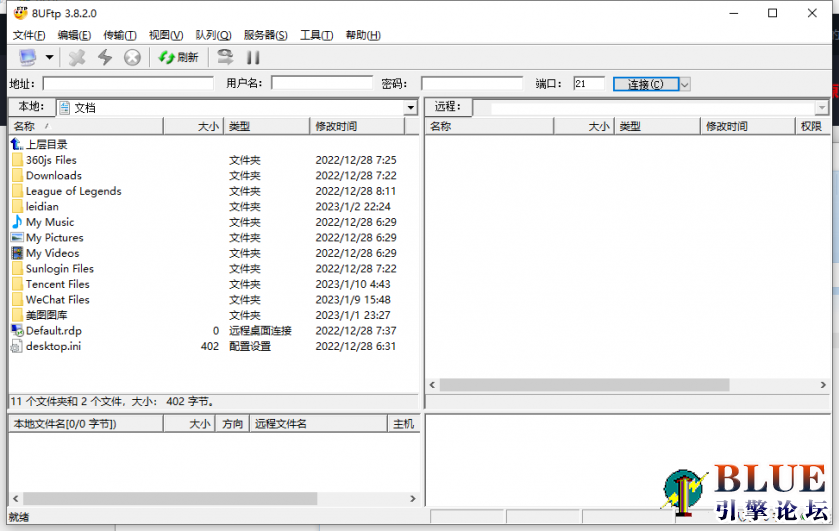The height and width of the screenshot is (531, 839).
Task: Click the disconnect X toolbar icon
Action: [77, 57]
